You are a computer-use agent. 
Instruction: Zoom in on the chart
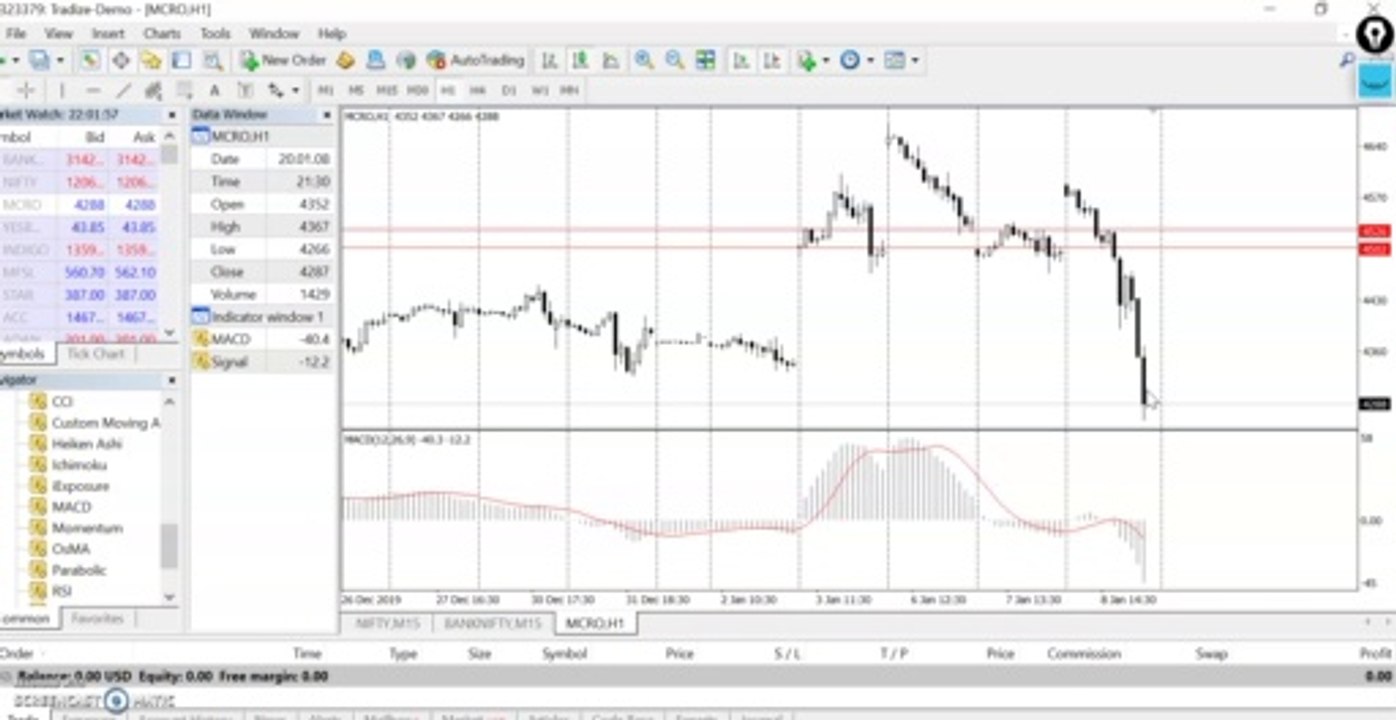[x=644, y=60]
